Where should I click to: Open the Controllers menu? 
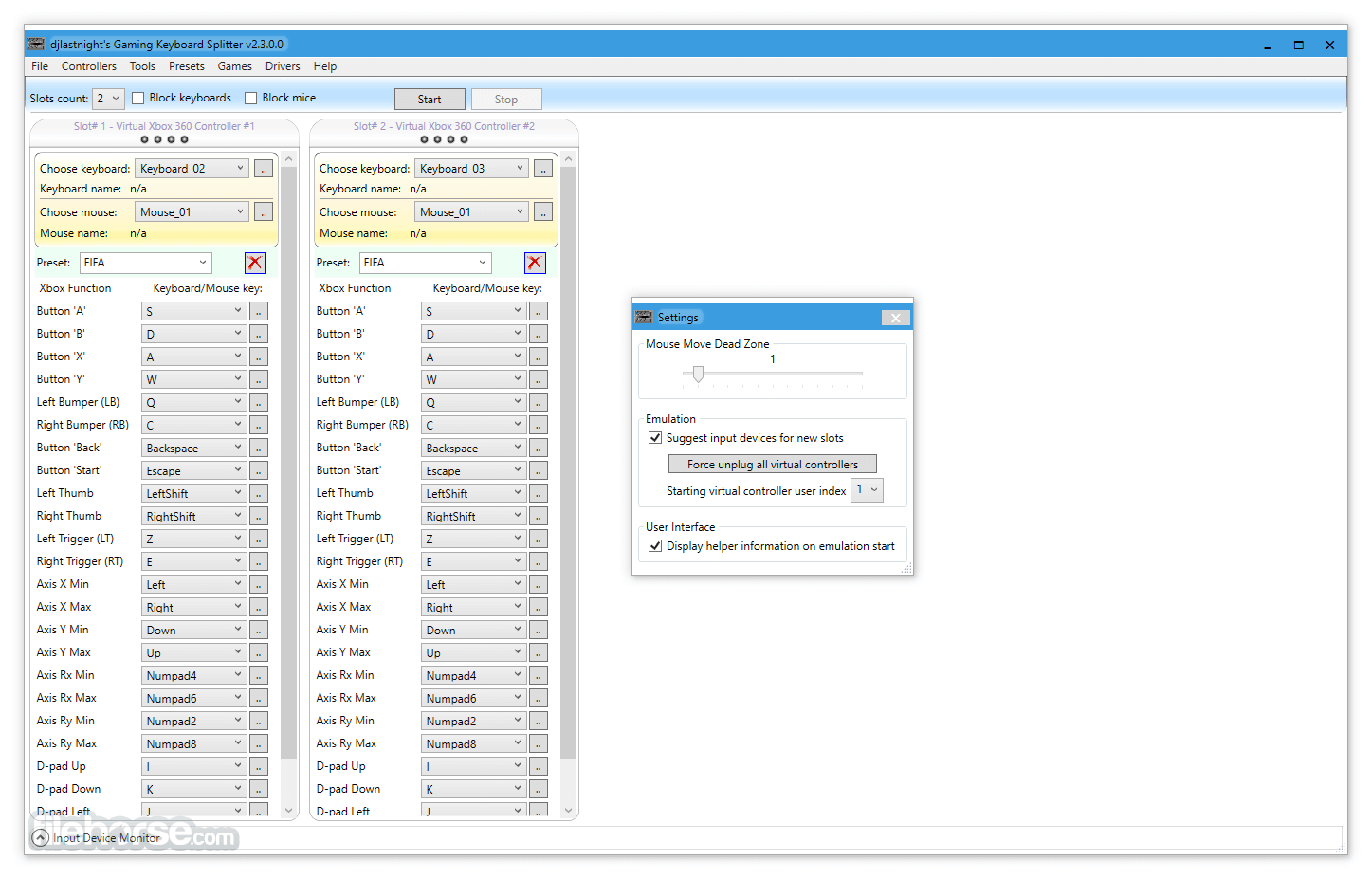tap(89, 66)
